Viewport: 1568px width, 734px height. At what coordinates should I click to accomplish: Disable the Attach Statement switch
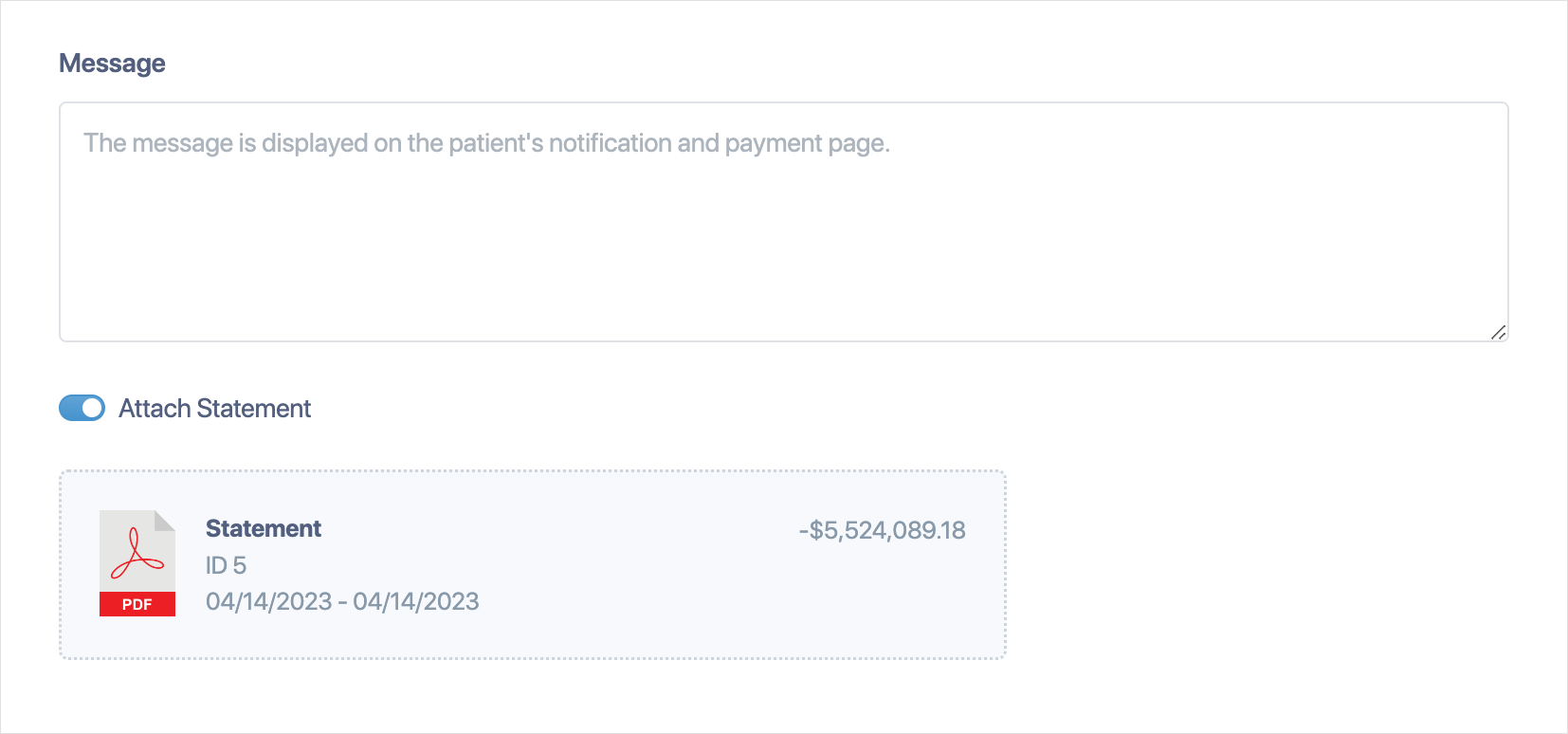[x=82, y=408]
